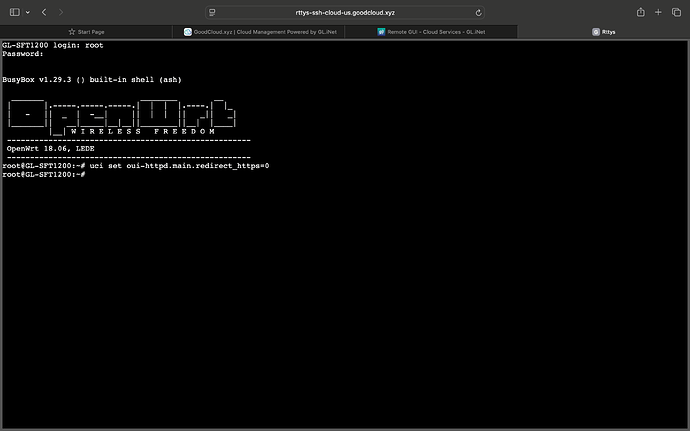Image resolution: width=690 pixels, height=431 pixels.
Task: Click the Rttys tab favicon
Action: (x=596, y=32)
